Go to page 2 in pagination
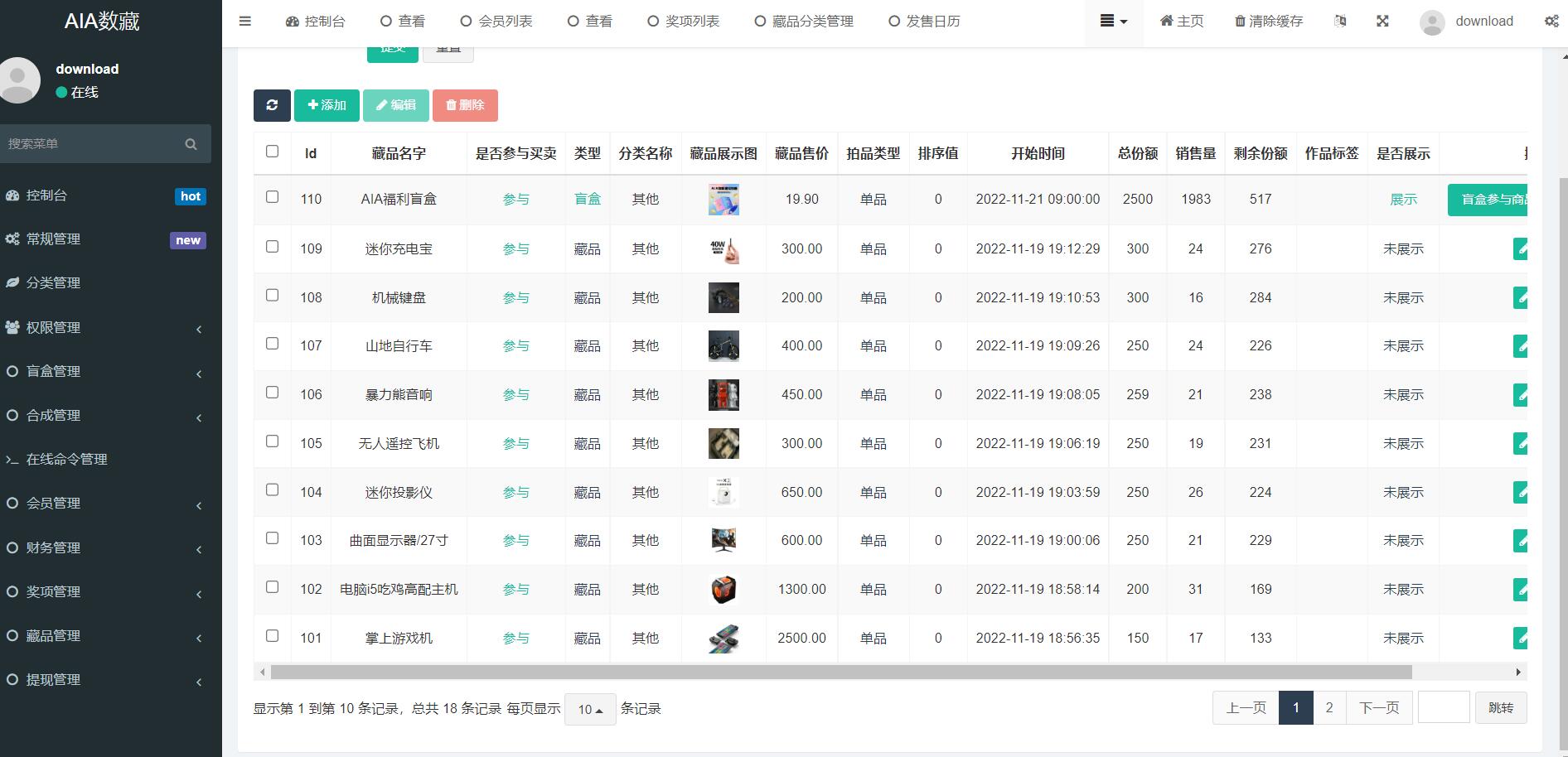The image size is (1568, 757). tap(1329, 707)
